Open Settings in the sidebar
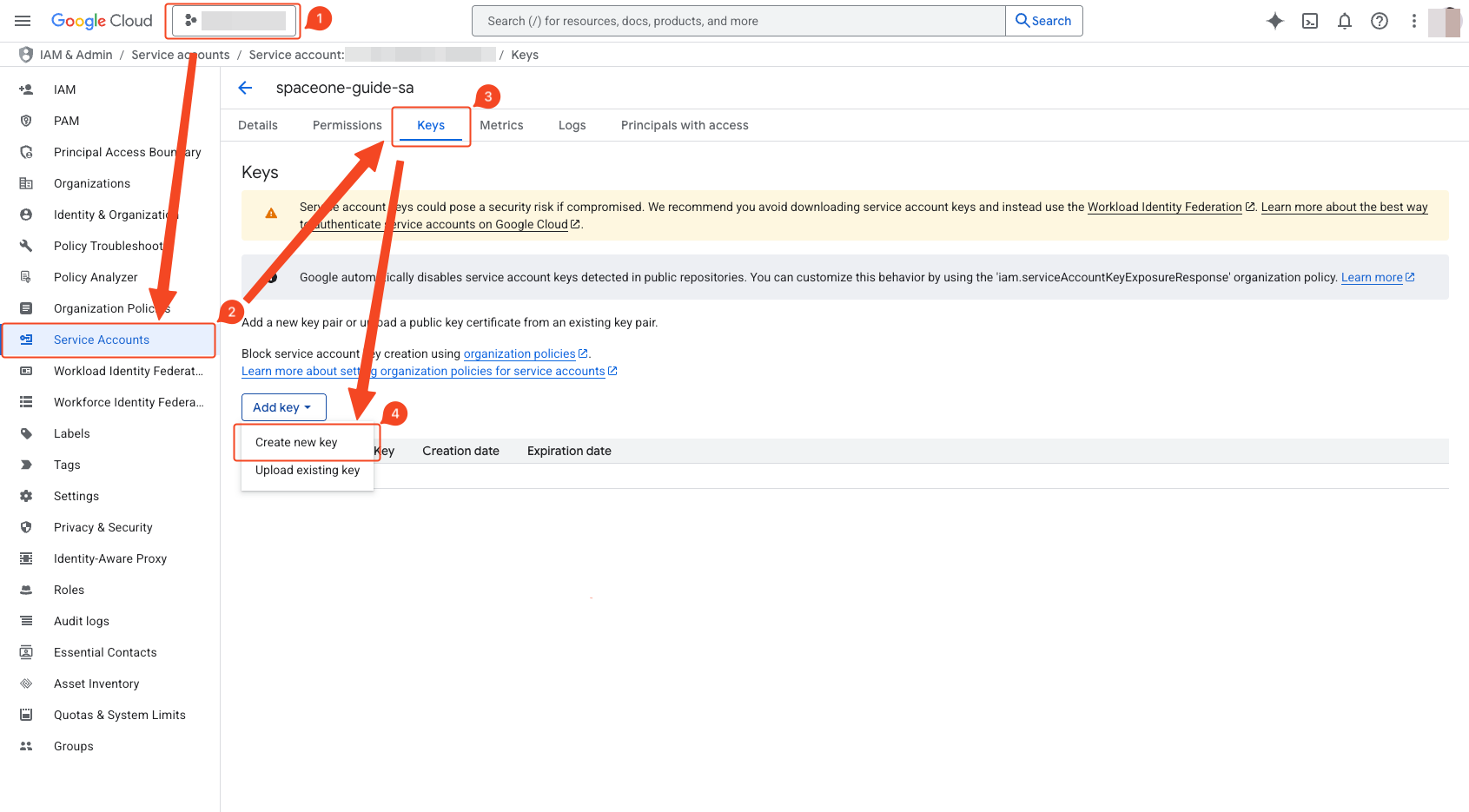This screenshot has height=812, width=1469. pyautogui.click(x=110, y=496)
